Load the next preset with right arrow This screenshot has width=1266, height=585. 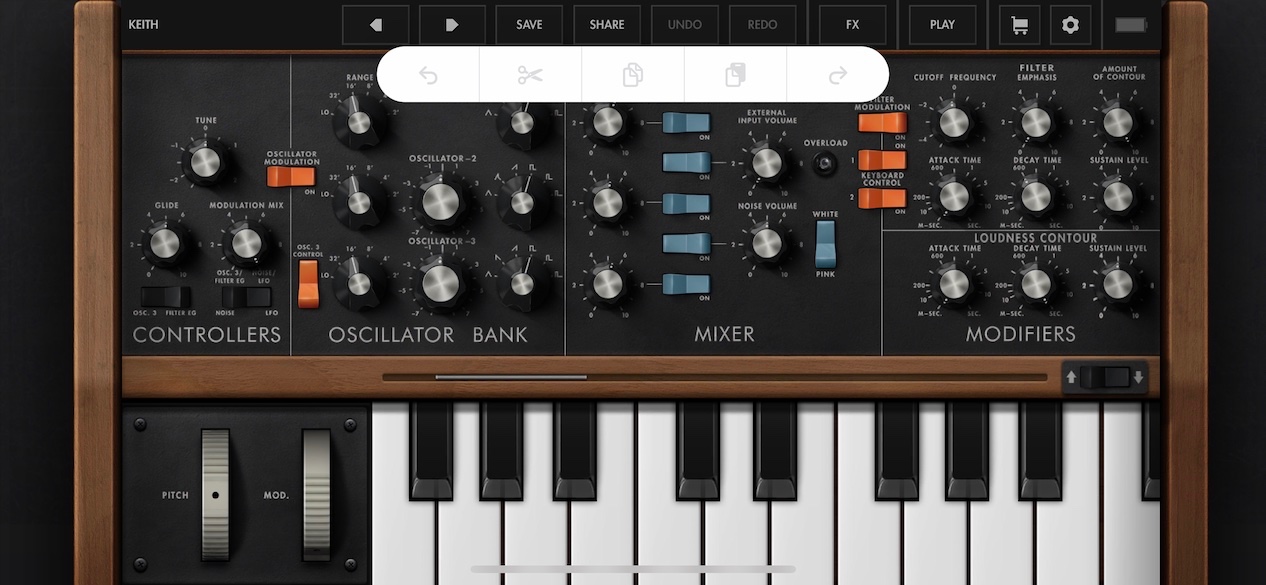(x=452, y=25)
